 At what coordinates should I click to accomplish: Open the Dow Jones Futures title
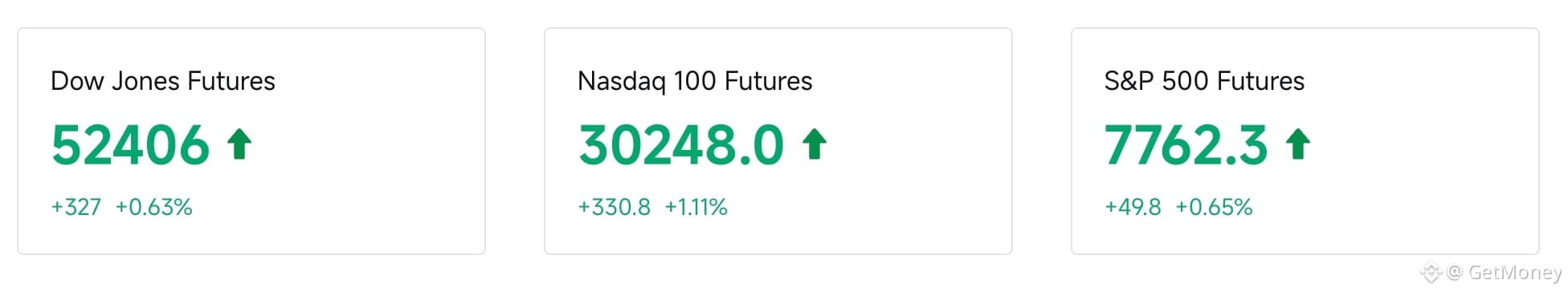[x=163, y=81]
